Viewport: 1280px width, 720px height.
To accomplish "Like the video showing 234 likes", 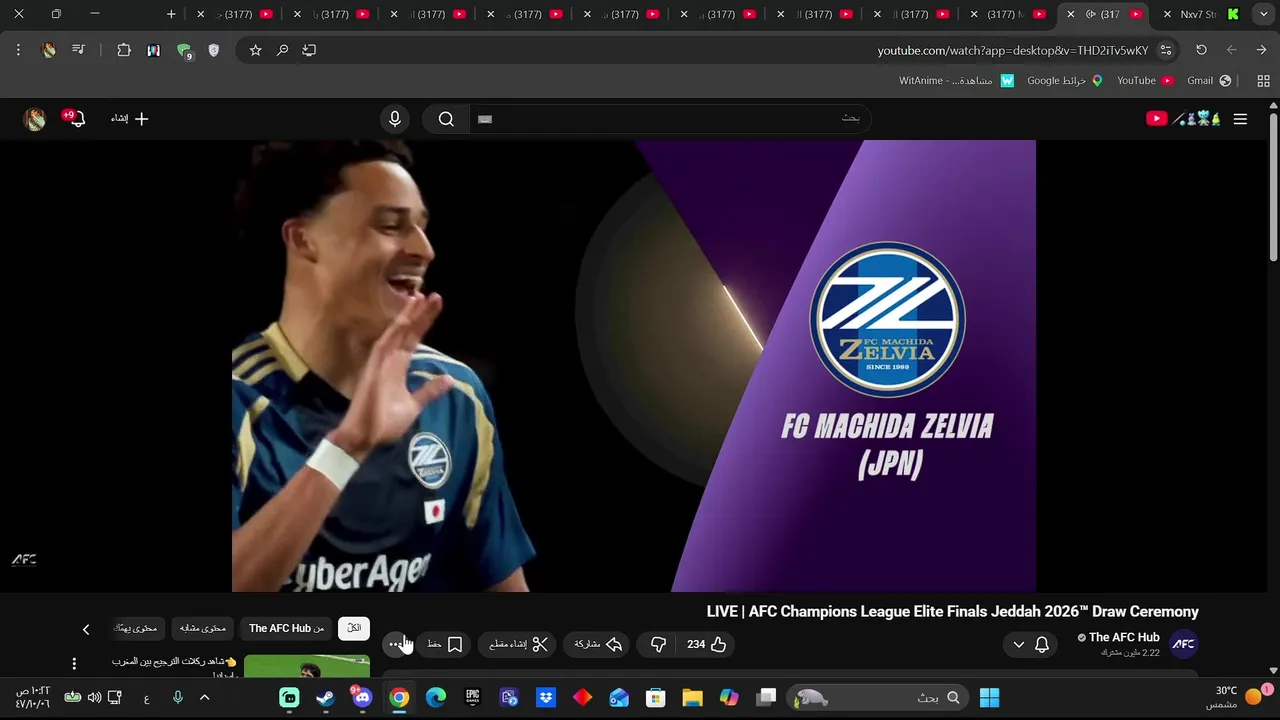I will click(706, 645).
